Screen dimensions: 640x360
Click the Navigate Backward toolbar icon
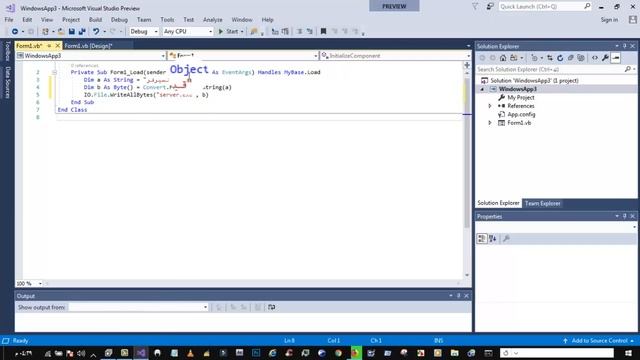click(15, 31)
